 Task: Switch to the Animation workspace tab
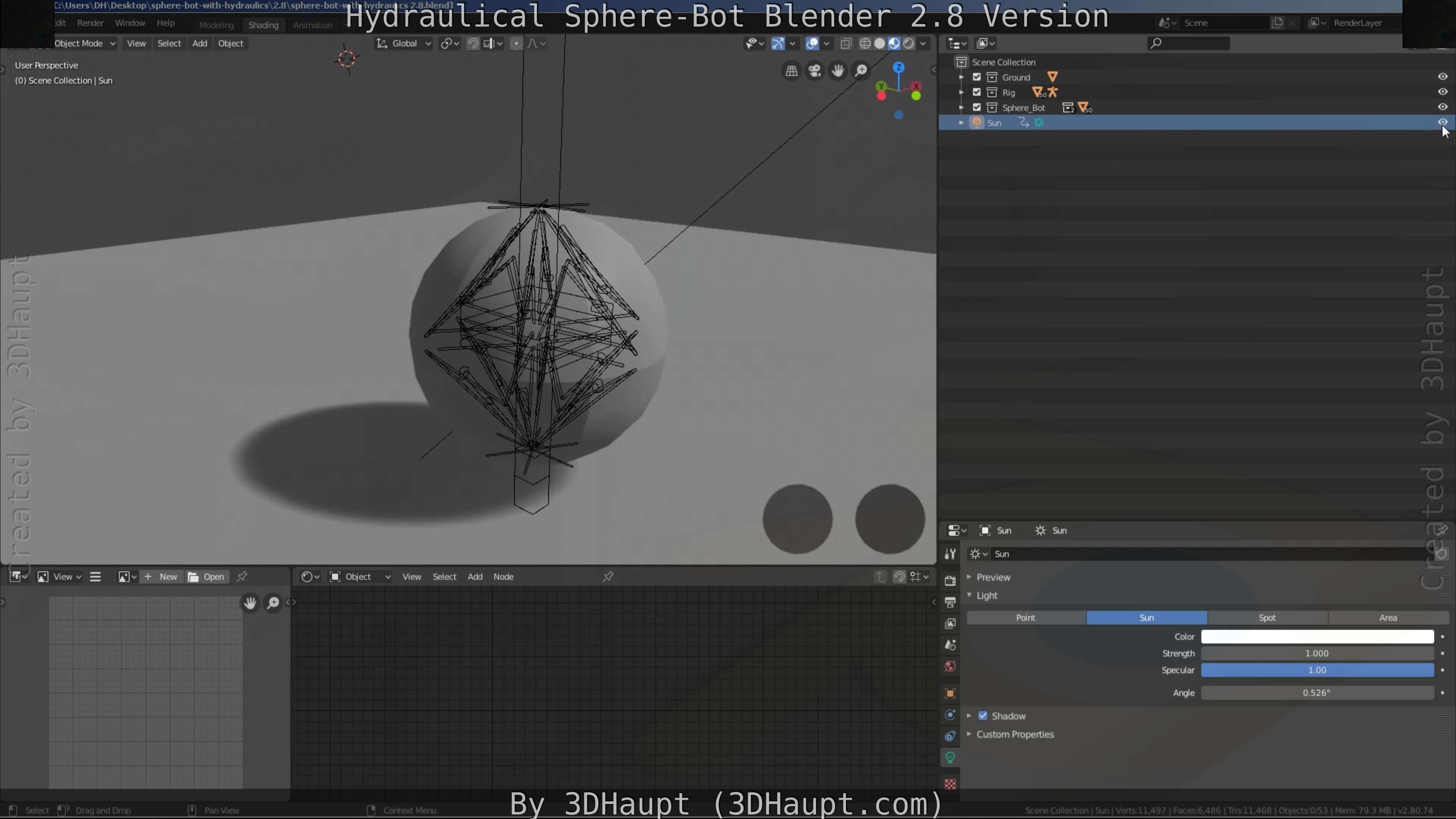[312, 25]
